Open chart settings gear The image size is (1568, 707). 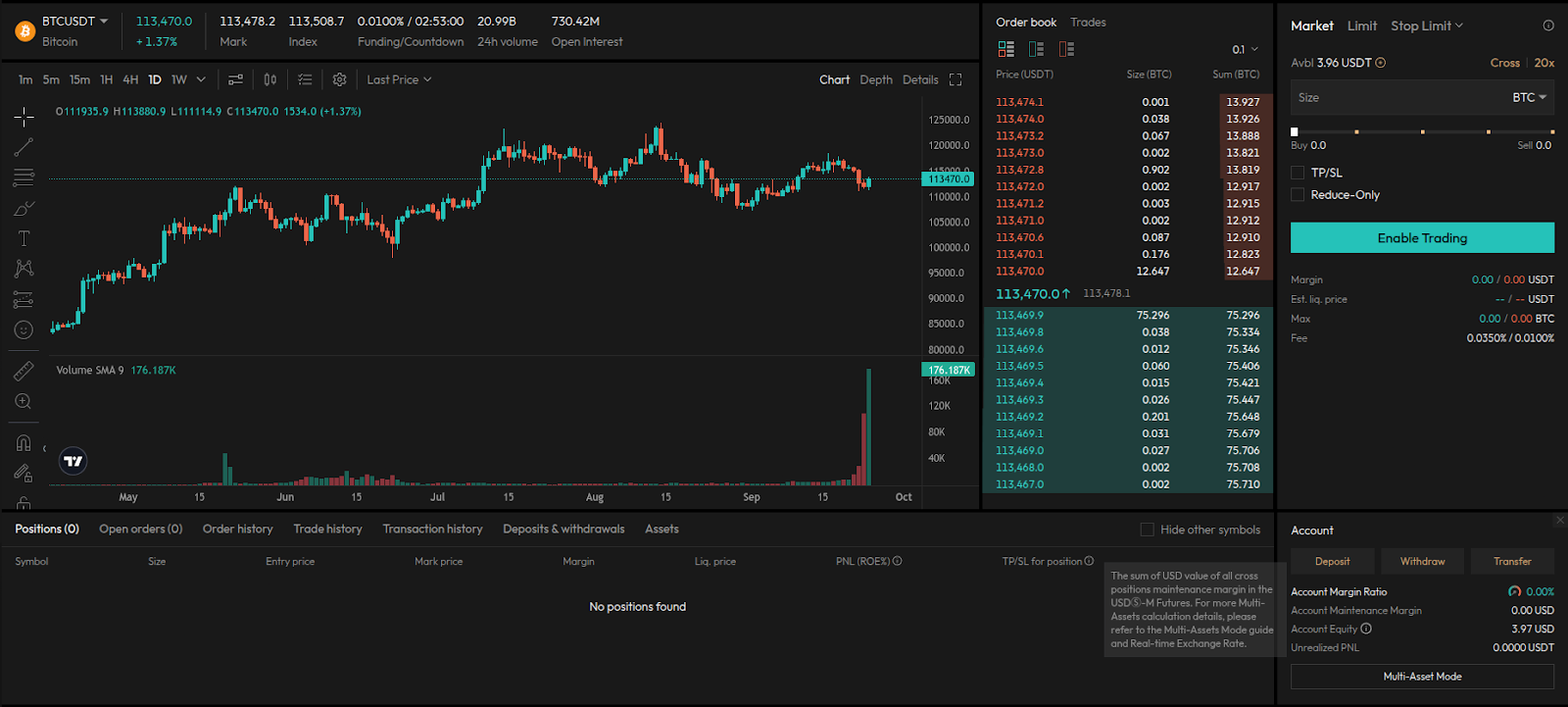click(339, 79)
